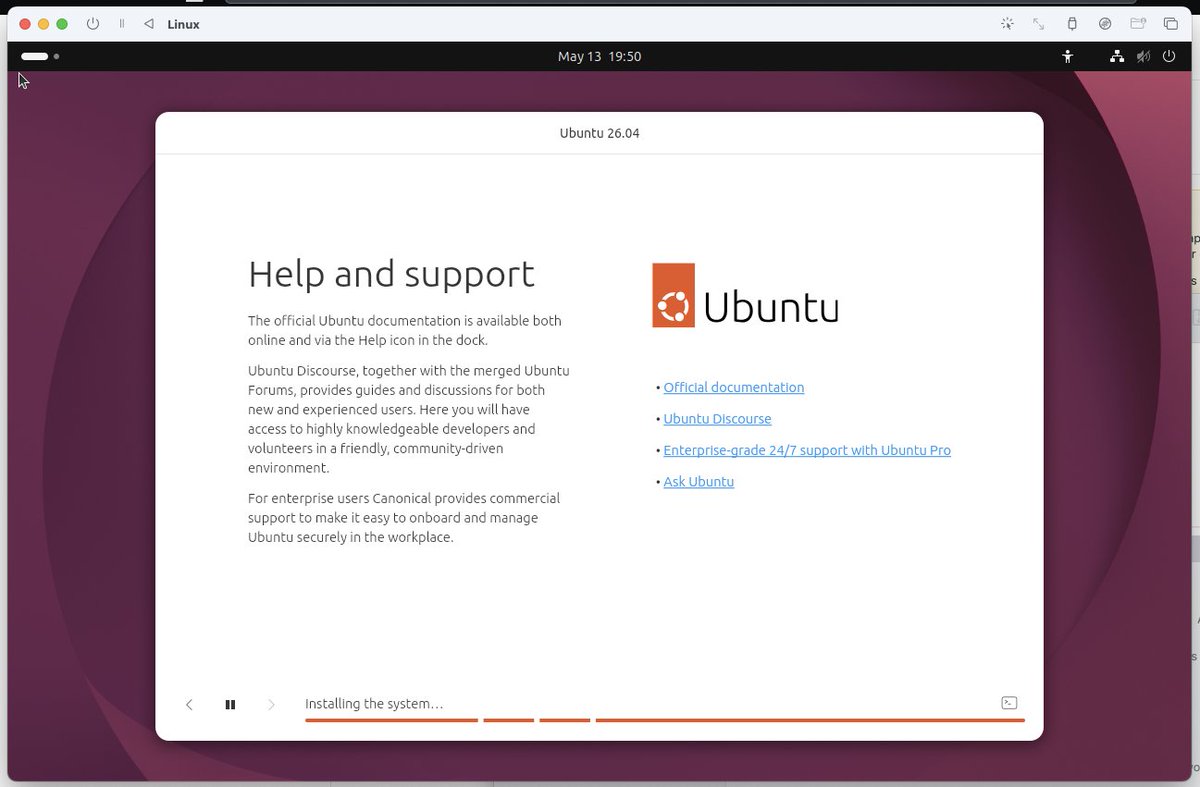Open the shared folder toolbar icon

tap(1137, 24)
